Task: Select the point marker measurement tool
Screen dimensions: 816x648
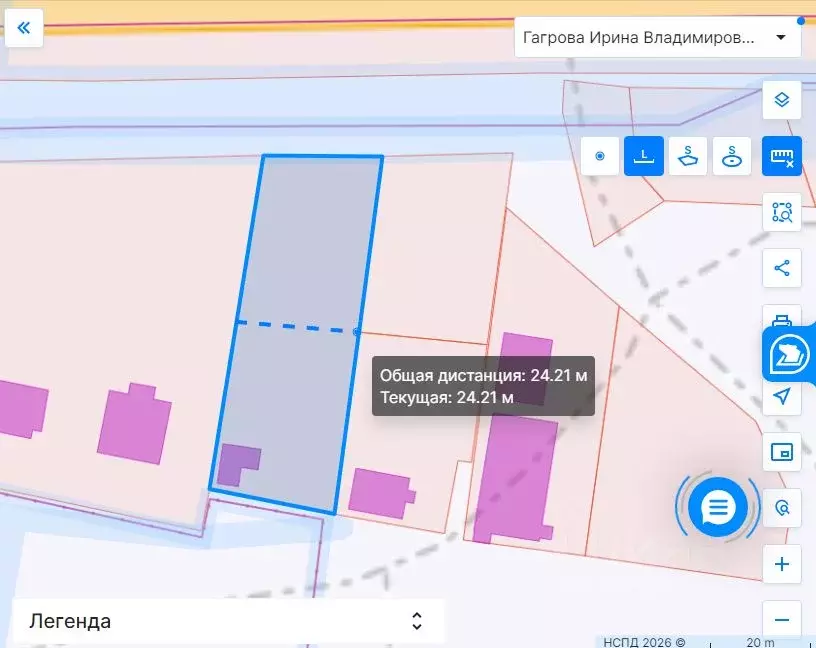Action: coord(600,156)
